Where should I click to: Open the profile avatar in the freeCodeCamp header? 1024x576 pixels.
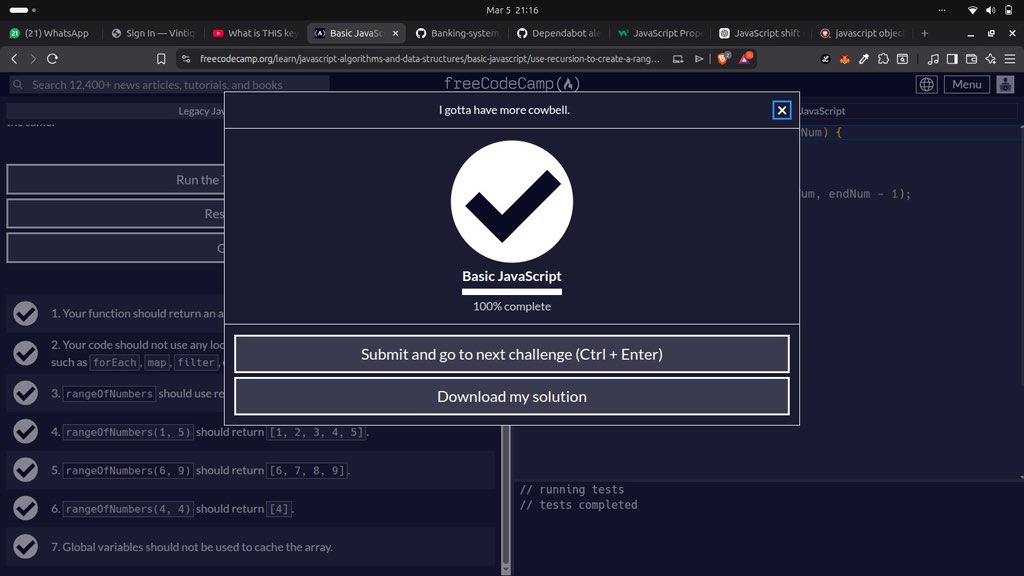(1005, 84)
